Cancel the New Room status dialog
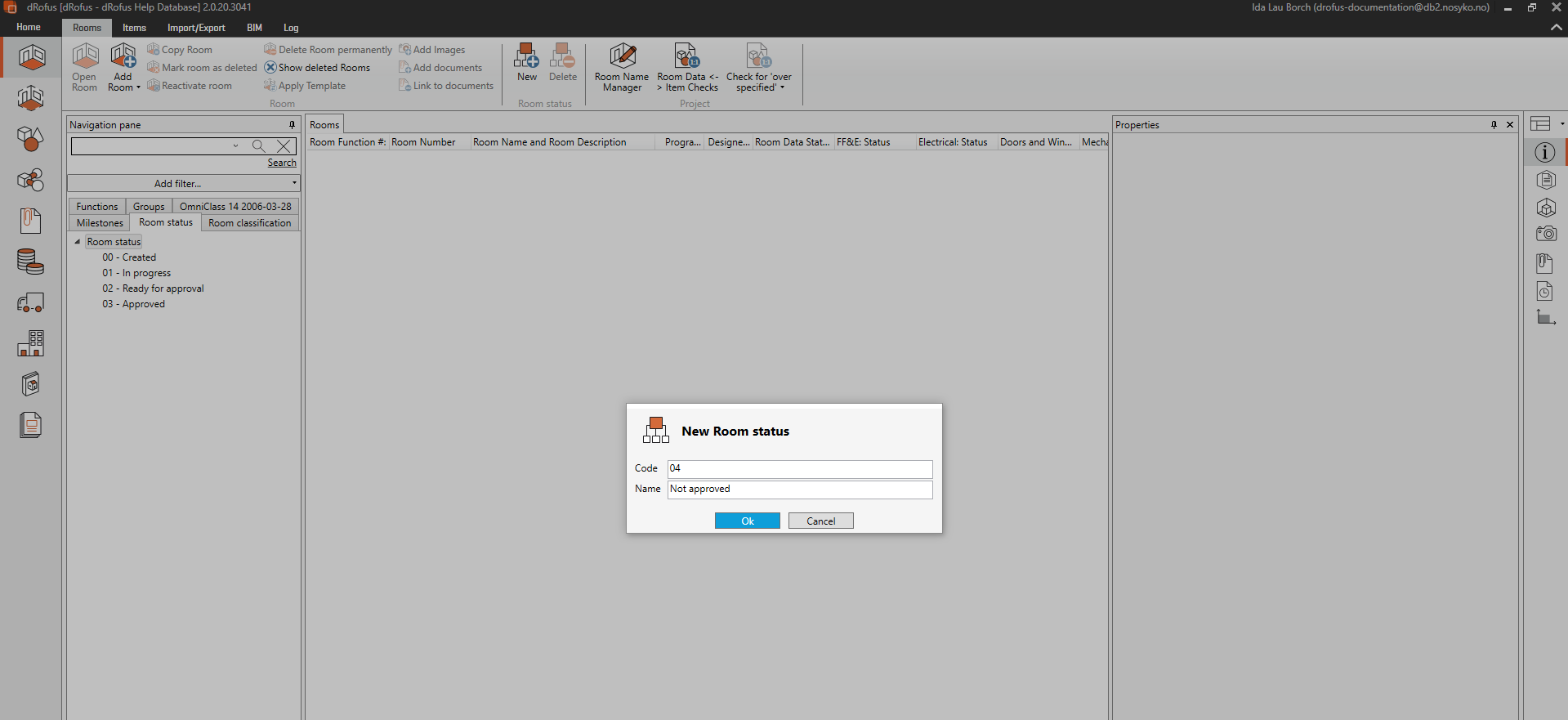Viewport: 1568px width, 720px height. [821, 521]
